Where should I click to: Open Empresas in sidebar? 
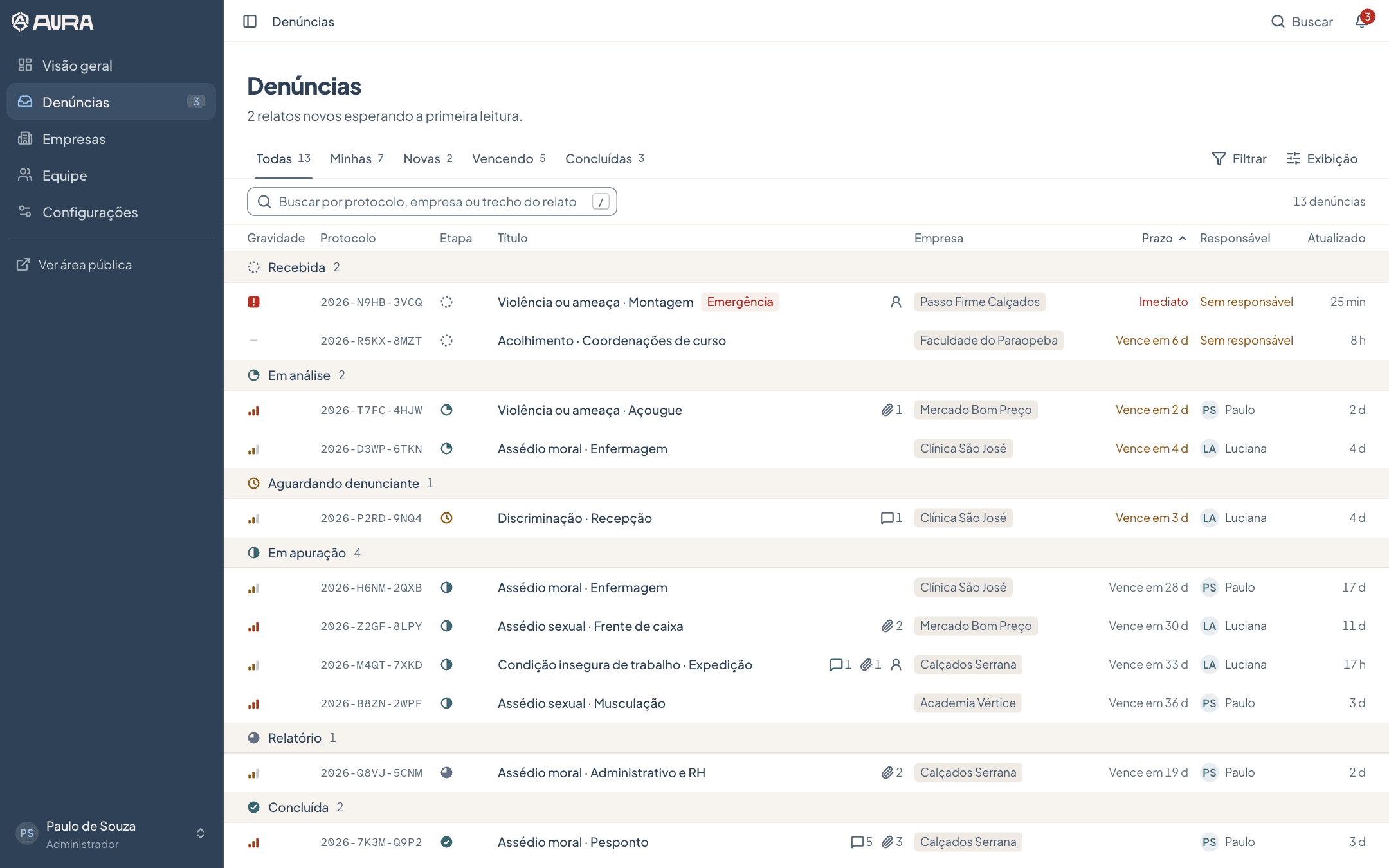pyautogui.click(x=111, y=139)
